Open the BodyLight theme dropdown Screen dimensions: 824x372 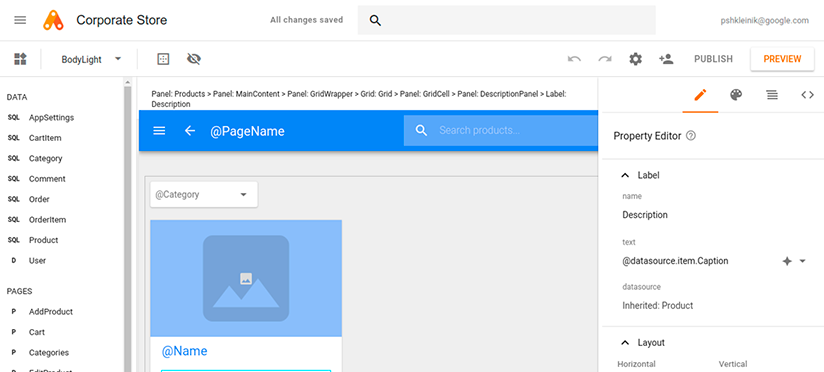tap(91, 59)
